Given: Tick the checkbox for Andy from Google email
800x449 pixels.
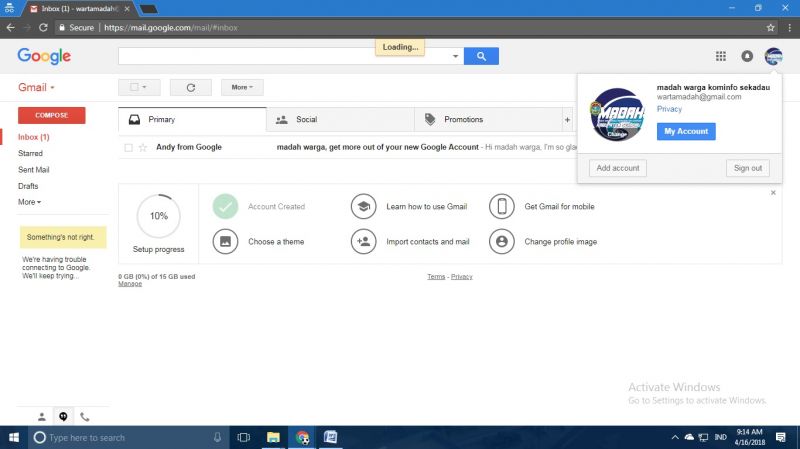Looking at the screenshot, I should click(129, 147).
